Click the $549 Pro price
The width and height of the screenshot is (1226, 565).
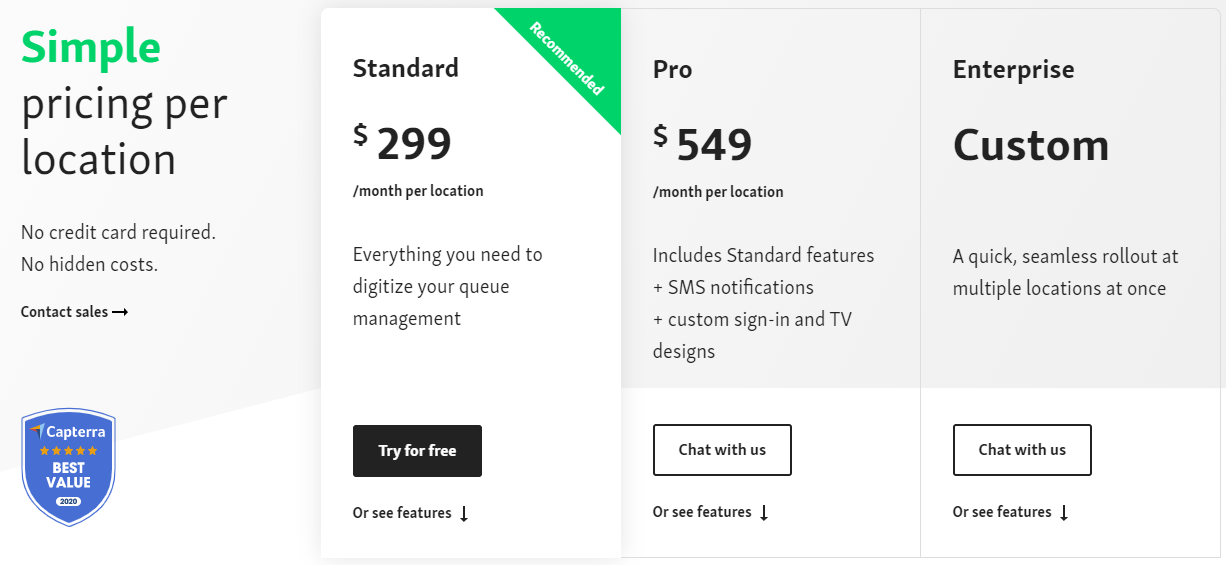point(703,144)
